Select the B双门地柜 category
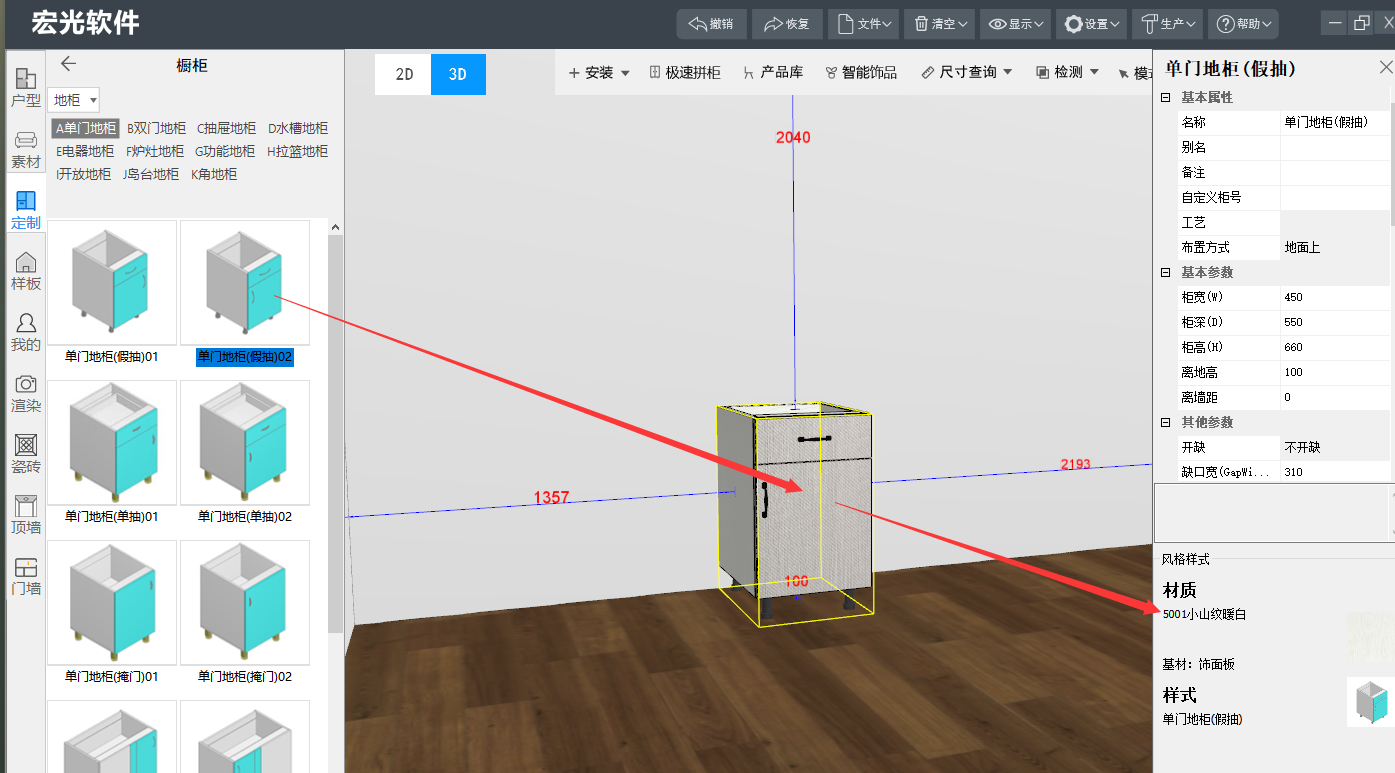 (x=156, y=128)
